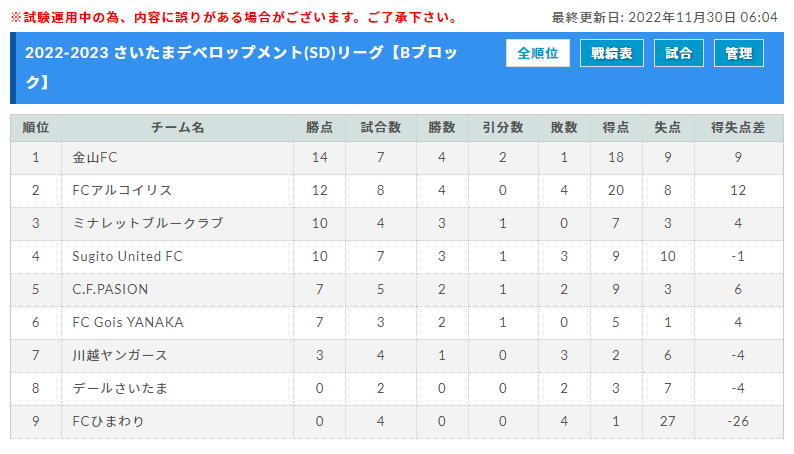Select the デールさいたま team name
This screenshot has height=454, width=794.
point(120,388)
